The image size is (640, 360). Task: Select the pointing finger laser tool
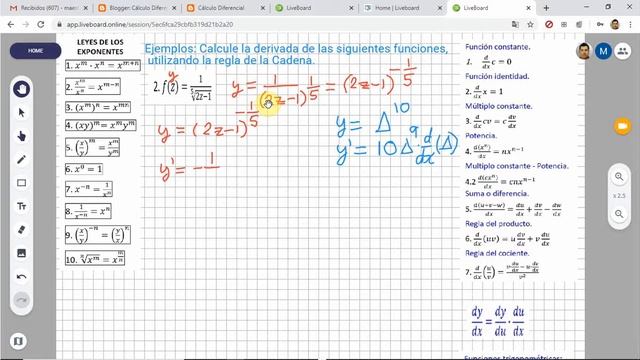pyautogui.click(x=22, y=136)
